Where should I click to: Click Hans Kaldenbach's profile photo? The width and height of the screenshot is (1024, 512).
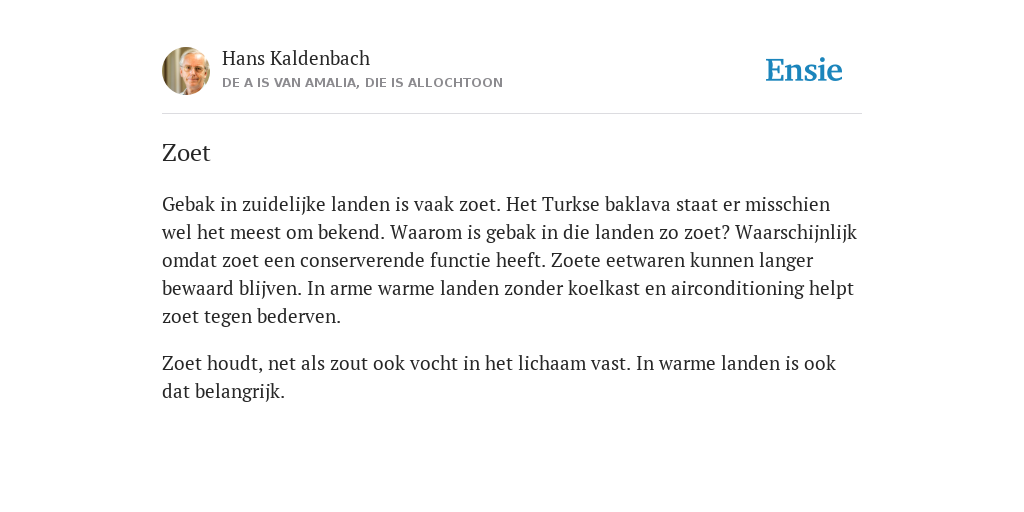tap(186, 71)
